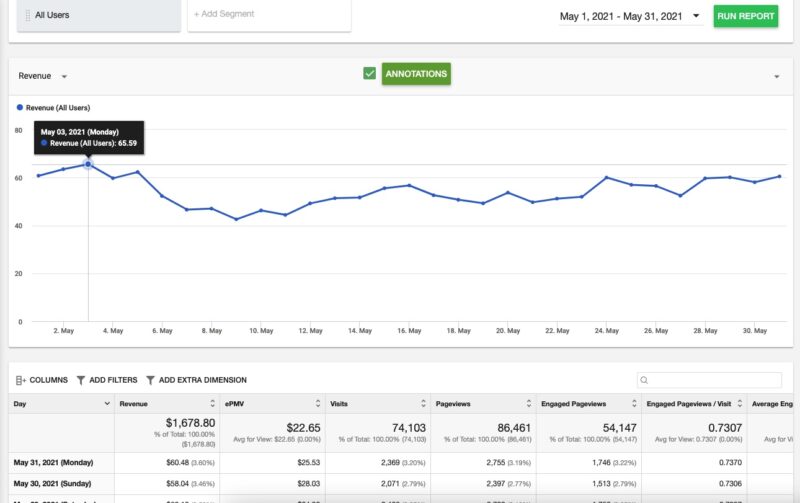Click the 2,369 visits cell

click(x=390, y=463)
